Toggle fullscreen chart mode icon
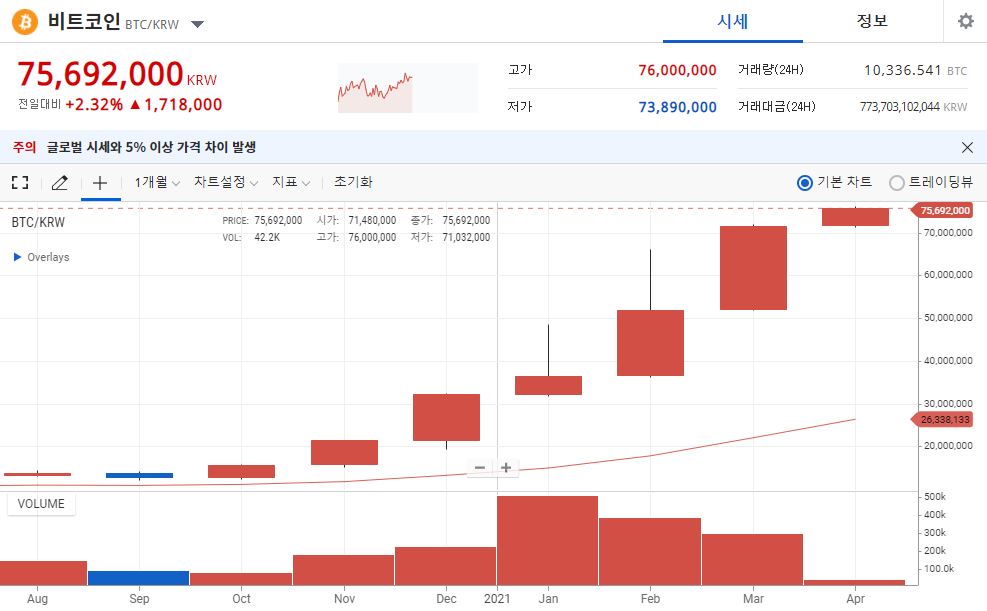987x611 pixels. pyautogui.click(x=20, y=182)
